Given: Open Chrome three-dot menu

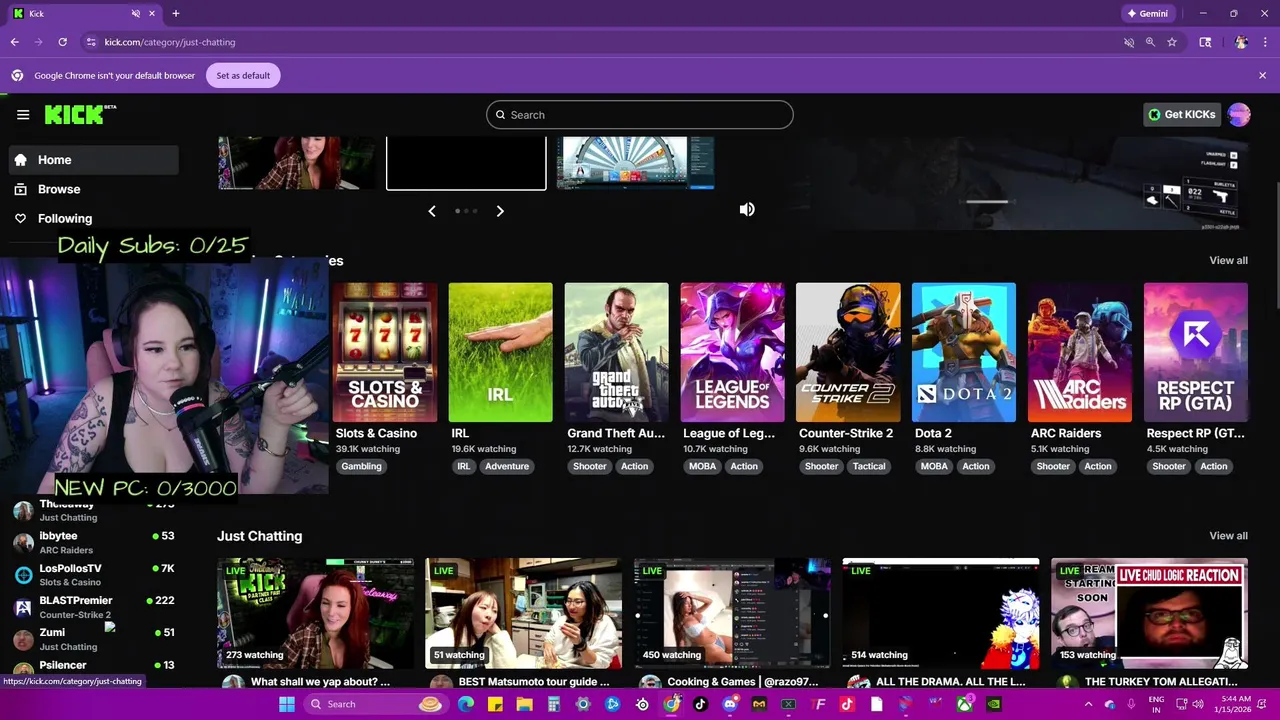Looking at the screenshot, I should [1265, 42].
